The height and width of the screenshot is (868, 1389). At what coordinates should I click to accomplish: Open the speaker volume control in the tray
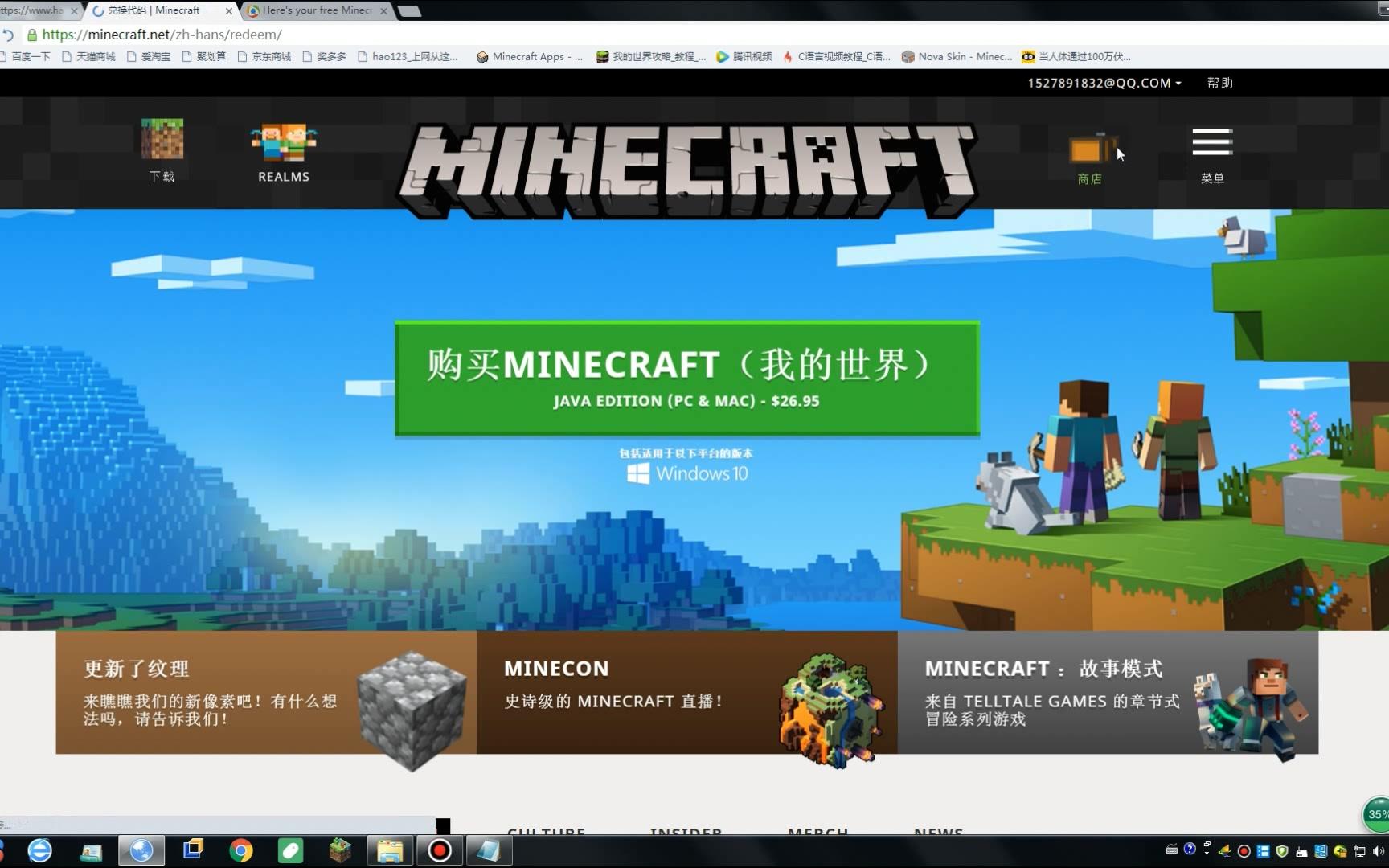pyautogui.click(x=1378, y=851)
